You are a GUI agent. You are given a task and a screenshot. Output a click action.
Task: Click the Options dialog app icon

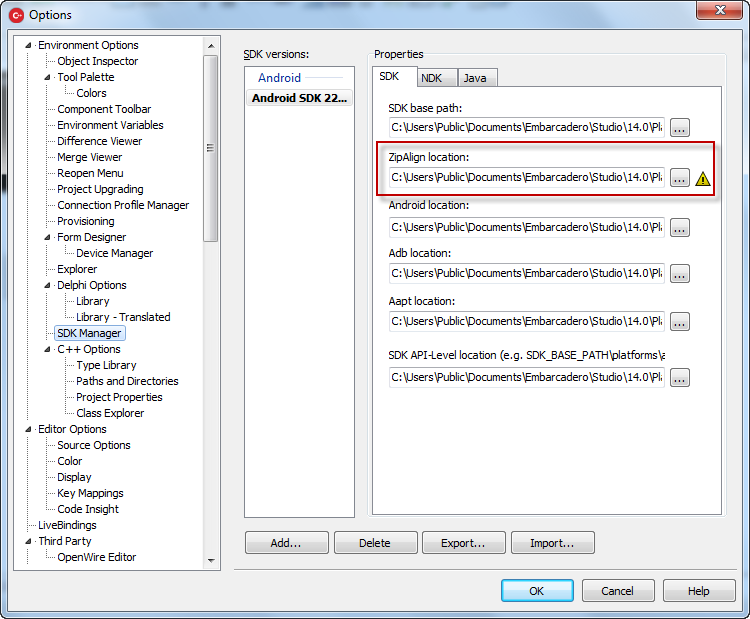(x=16, y=15)
